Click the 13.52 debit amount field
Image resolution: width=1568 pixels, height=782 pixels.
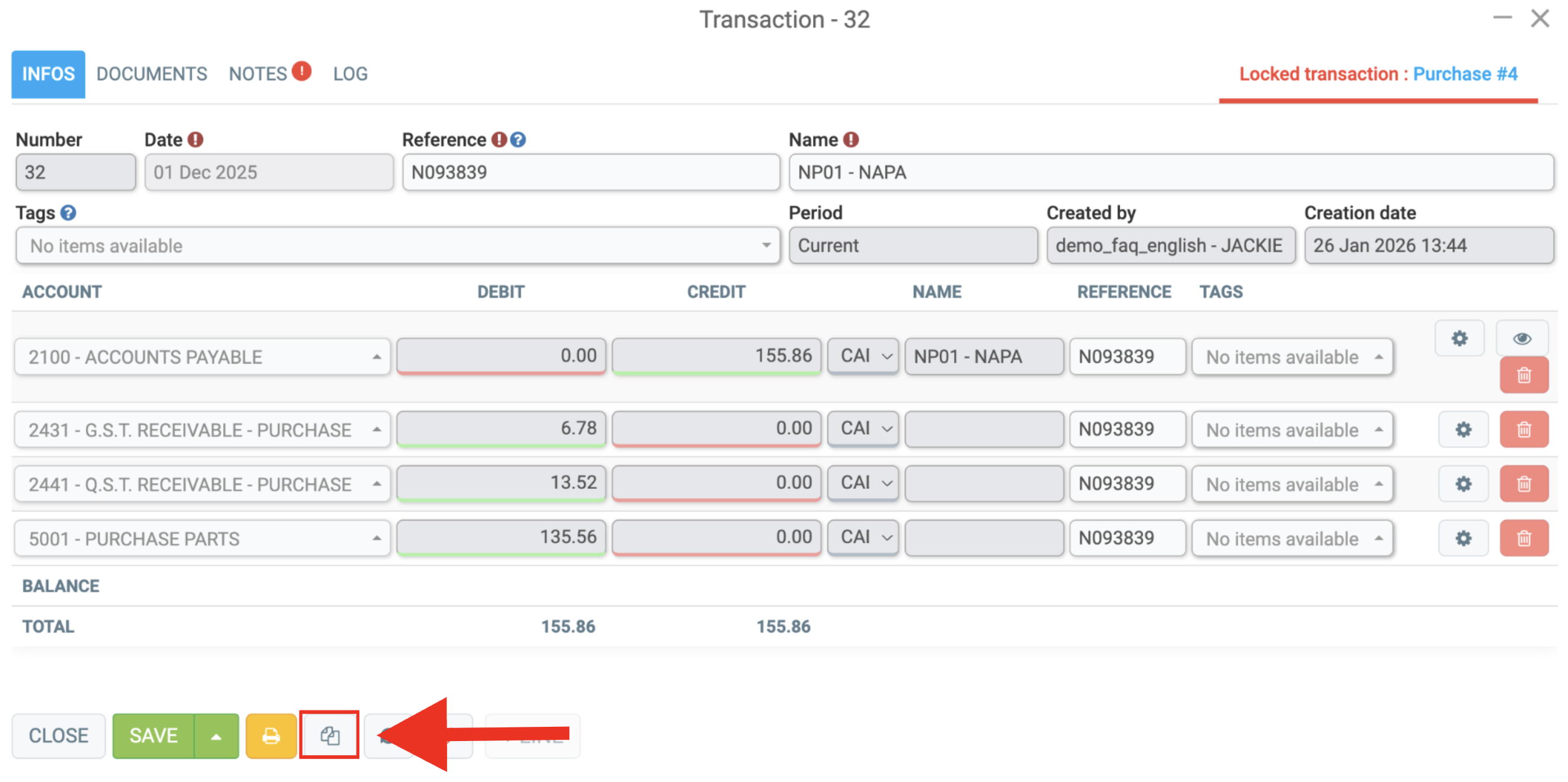pyautogui.click(x=501, y=483)
